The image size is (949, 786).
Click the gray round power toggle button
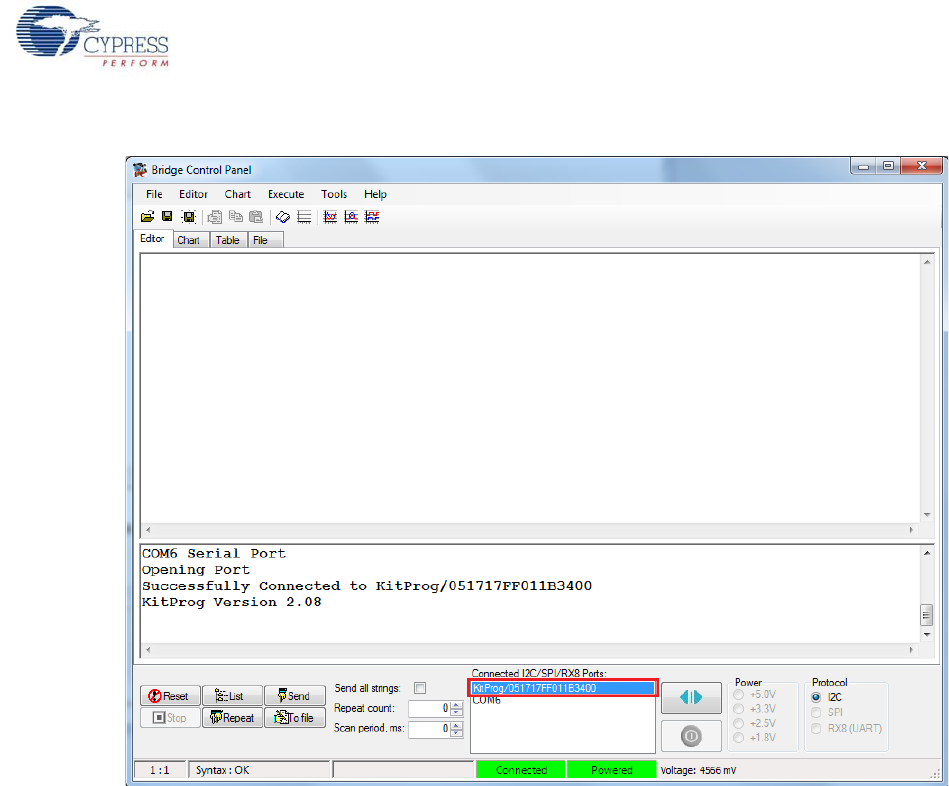[x=691, y=736]
